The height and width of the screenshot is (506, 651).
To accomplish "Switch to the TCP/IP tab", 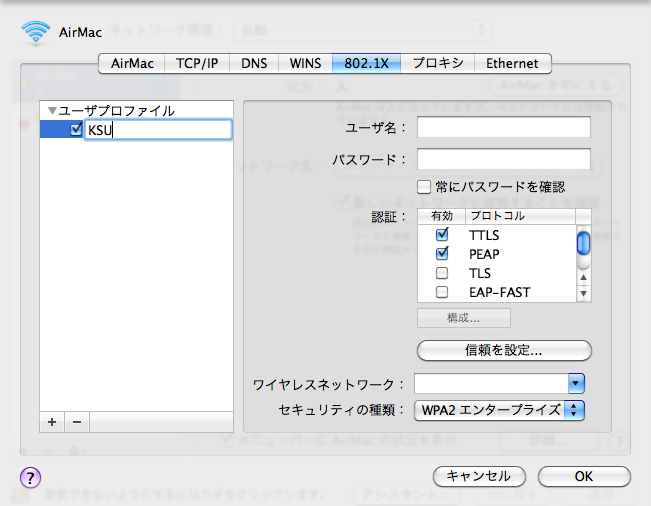I will point(197,64).
